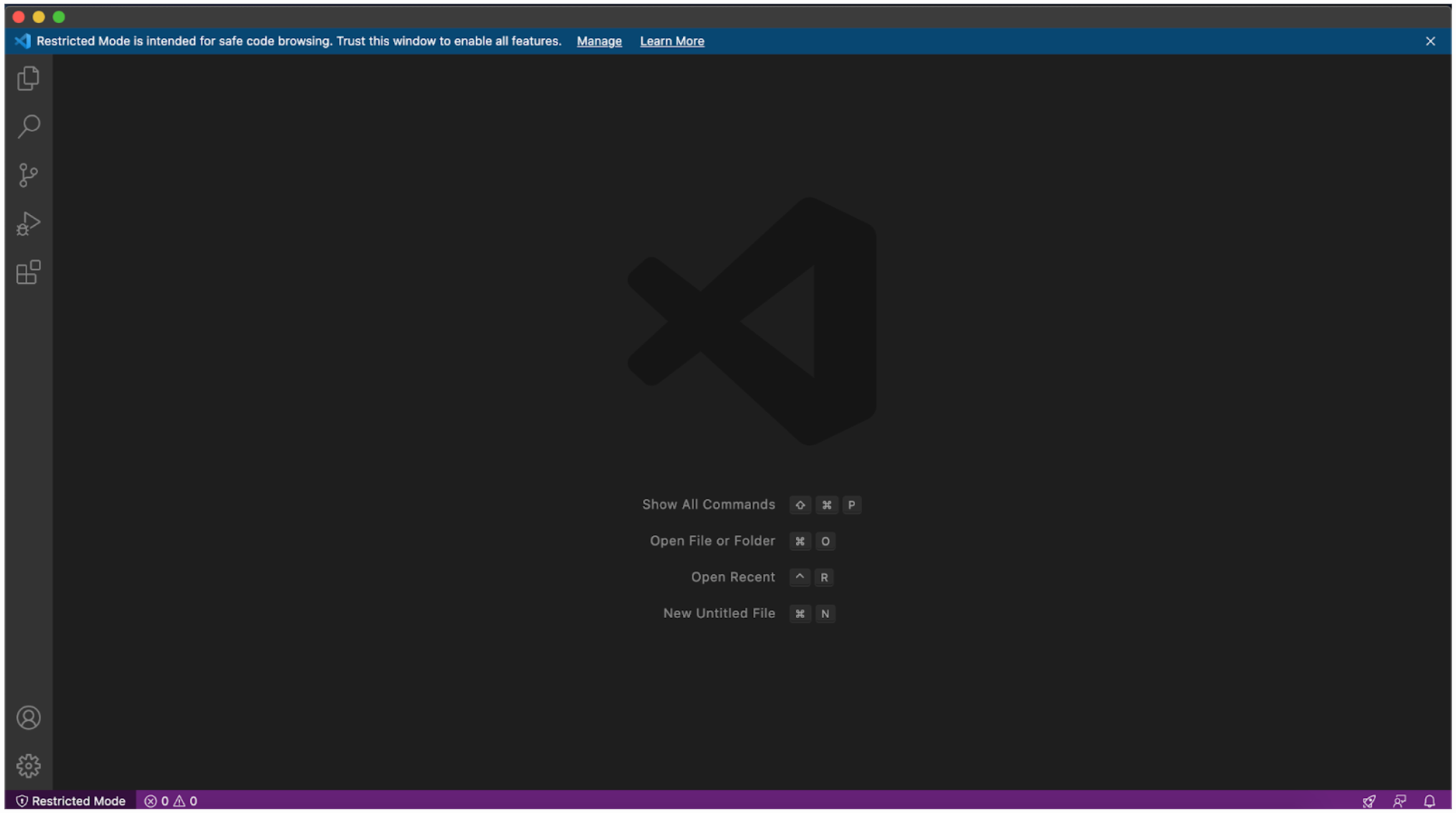The height and width of the screenshot is (813, 1456).
Task: Open the Explorer view in activity bar
Action: 29,78
